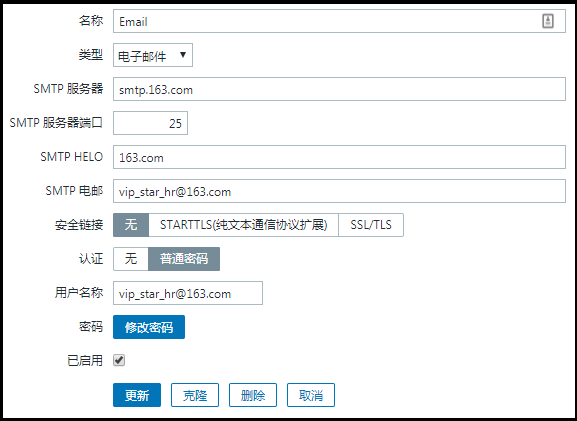Click the 修改密码 button
Screen dimensions: 577x421
tap(149, 327)
